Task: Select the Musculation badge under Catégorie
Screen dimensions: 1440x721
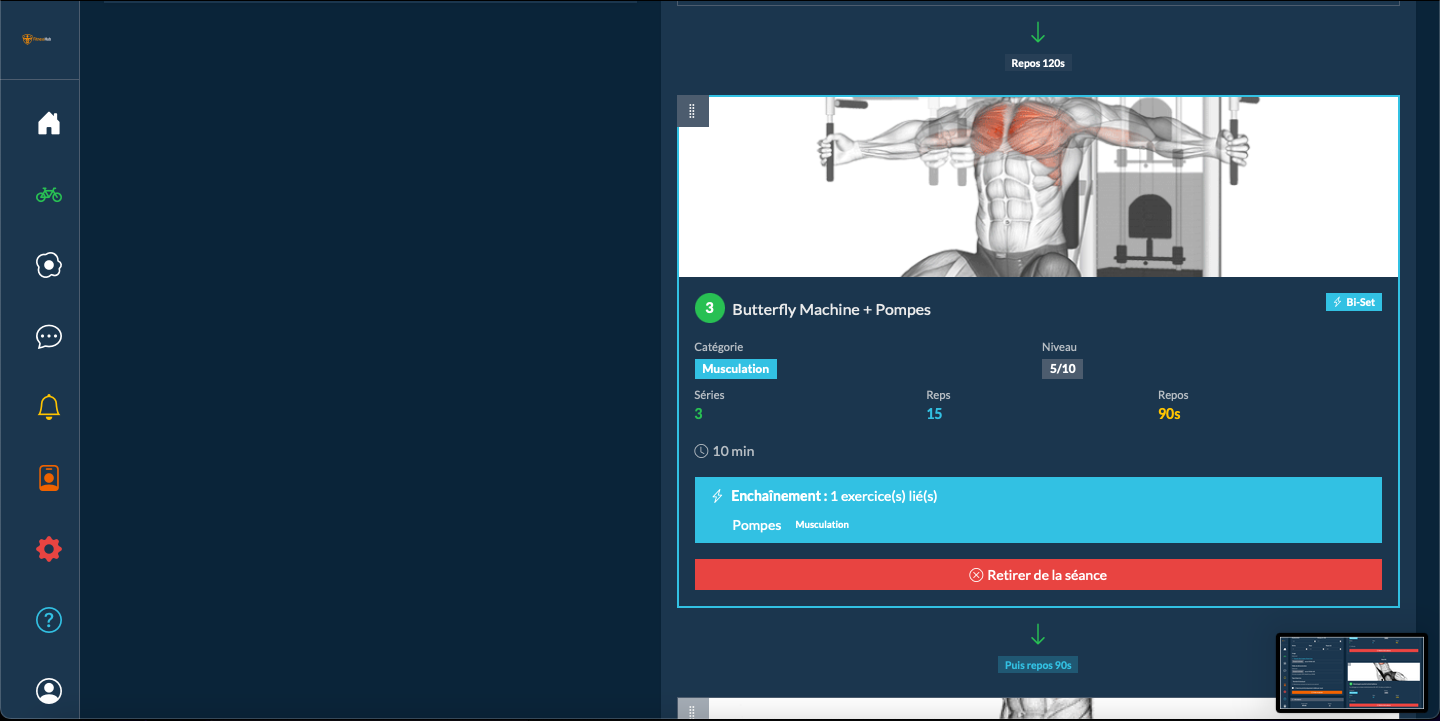Action: [735, 369]
